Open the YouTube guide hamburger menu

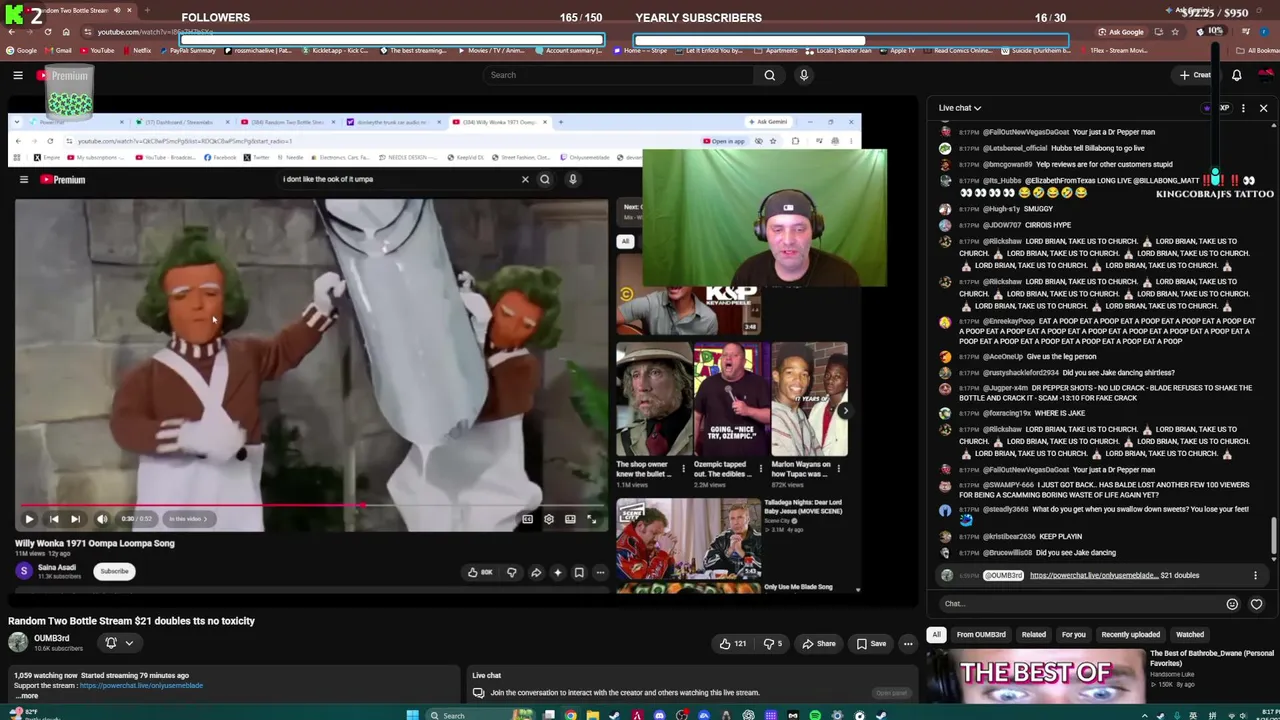pos(18,75)
